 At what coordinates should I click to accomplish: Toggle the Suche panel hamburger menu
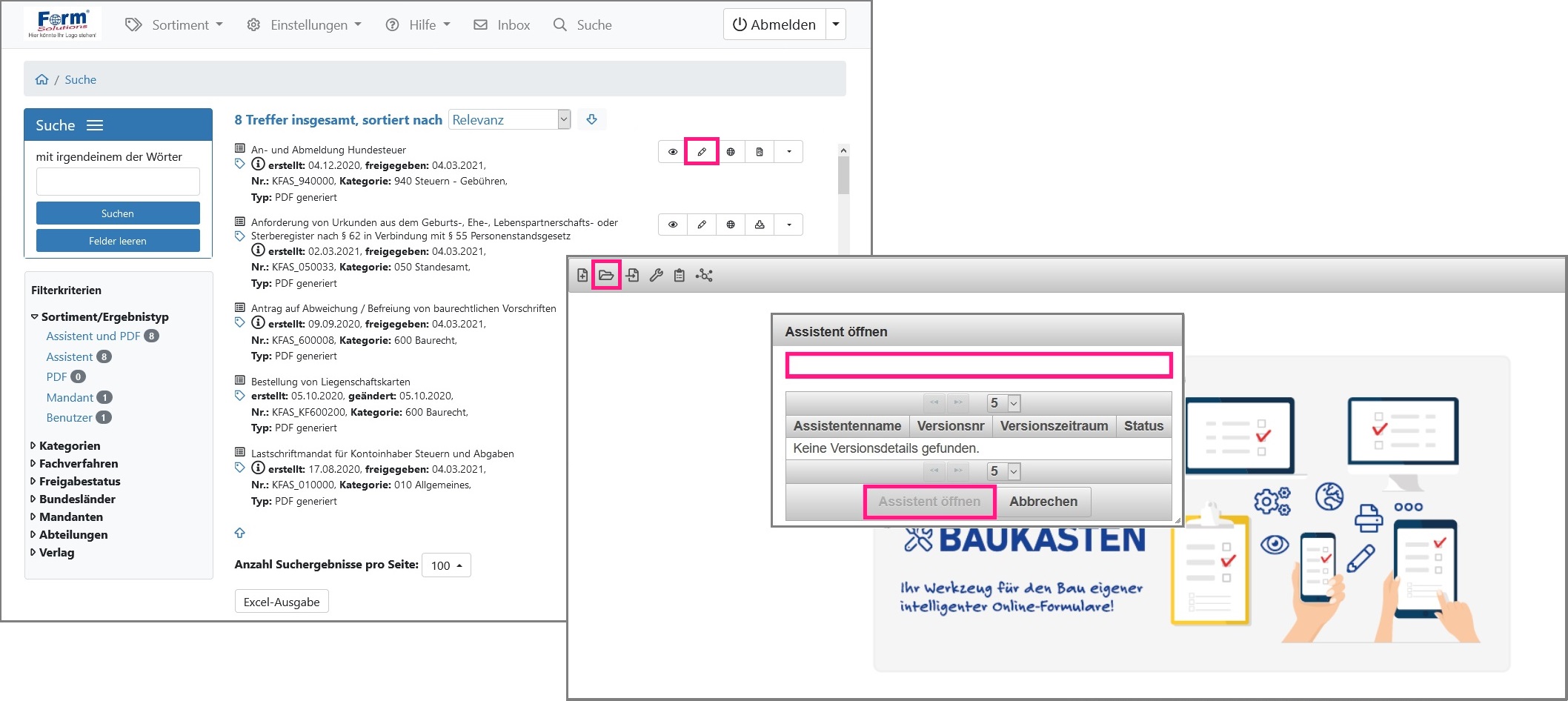(95, 125)
